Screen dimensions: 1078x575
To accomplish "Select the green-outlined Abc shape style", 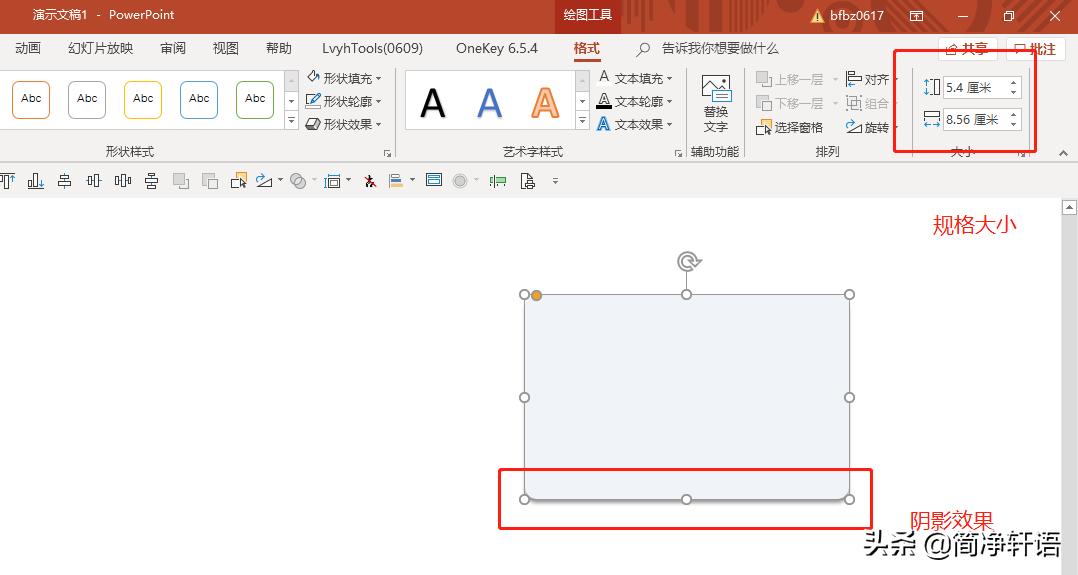I will click(255, 99).
